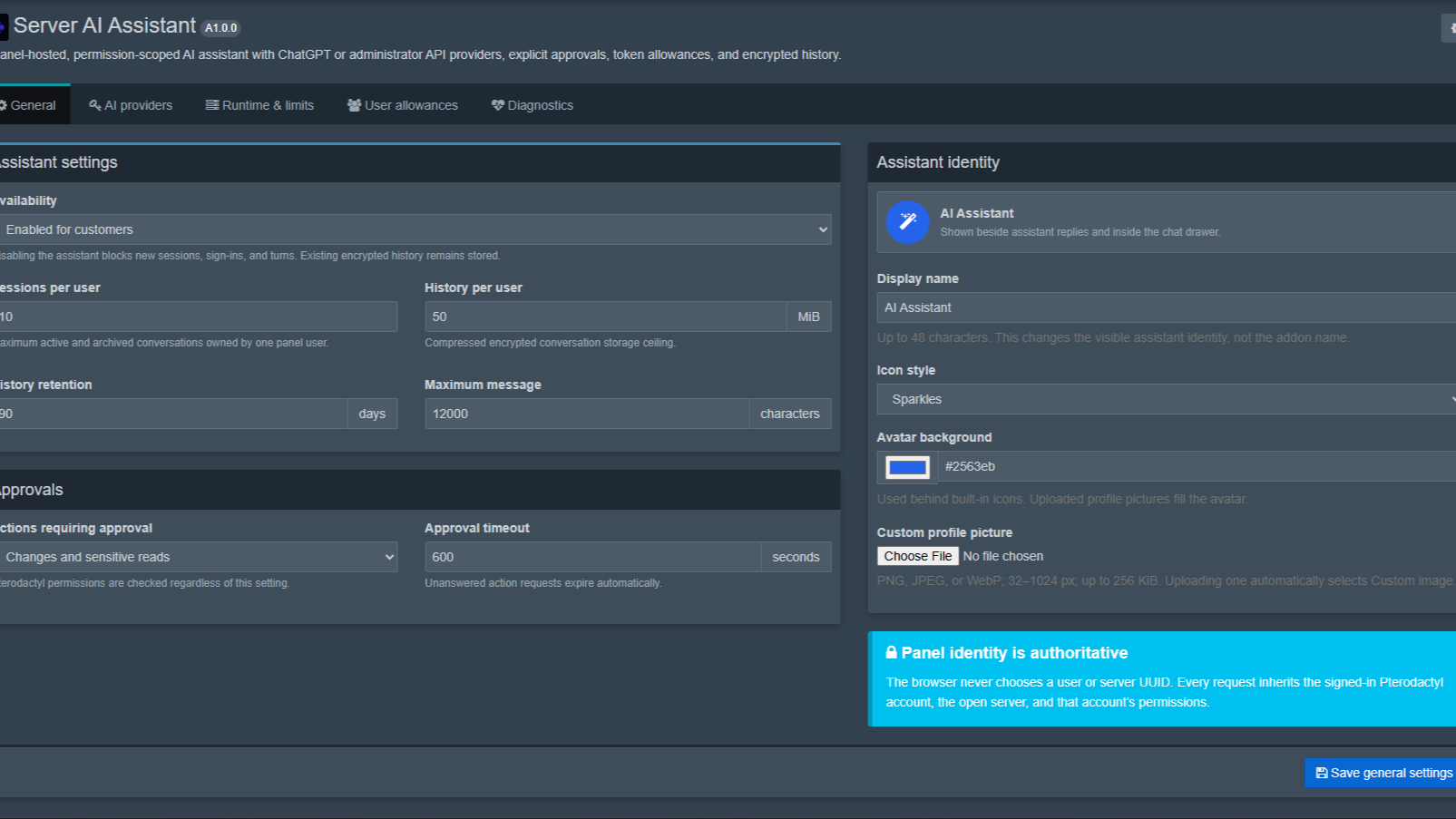The height and width of the screenshot is (819, 1456).
Task: Click the Icon style label
Action: 906,370
